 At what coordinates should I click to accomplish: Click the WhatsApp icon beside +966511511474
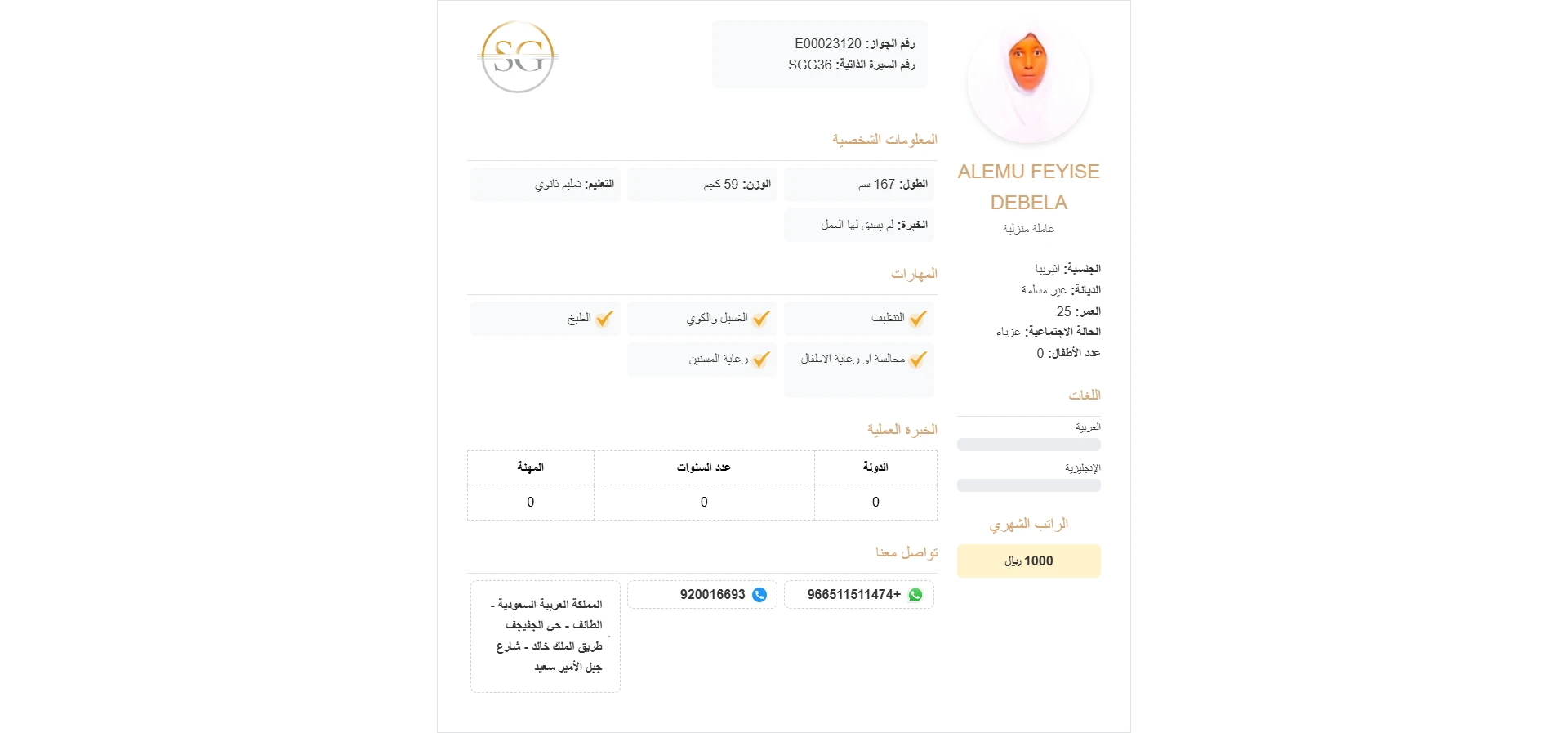[915, 595]
